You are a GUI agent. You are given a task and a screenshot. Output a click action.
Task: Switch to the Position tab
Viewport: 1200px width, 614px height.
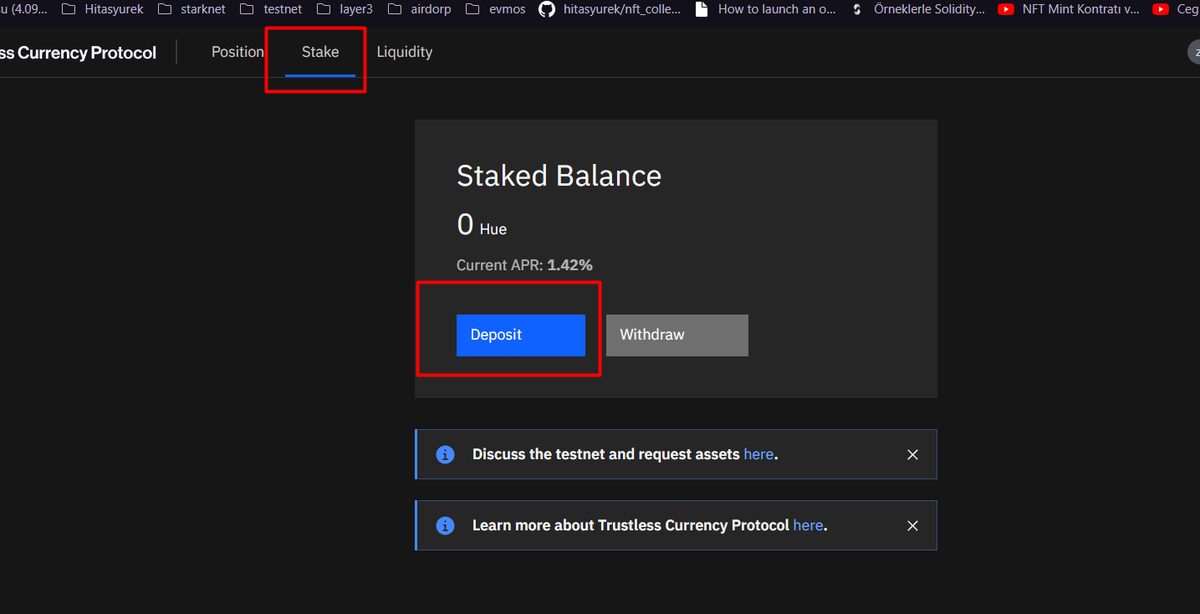pyautogui.click(x=237, y=52)
